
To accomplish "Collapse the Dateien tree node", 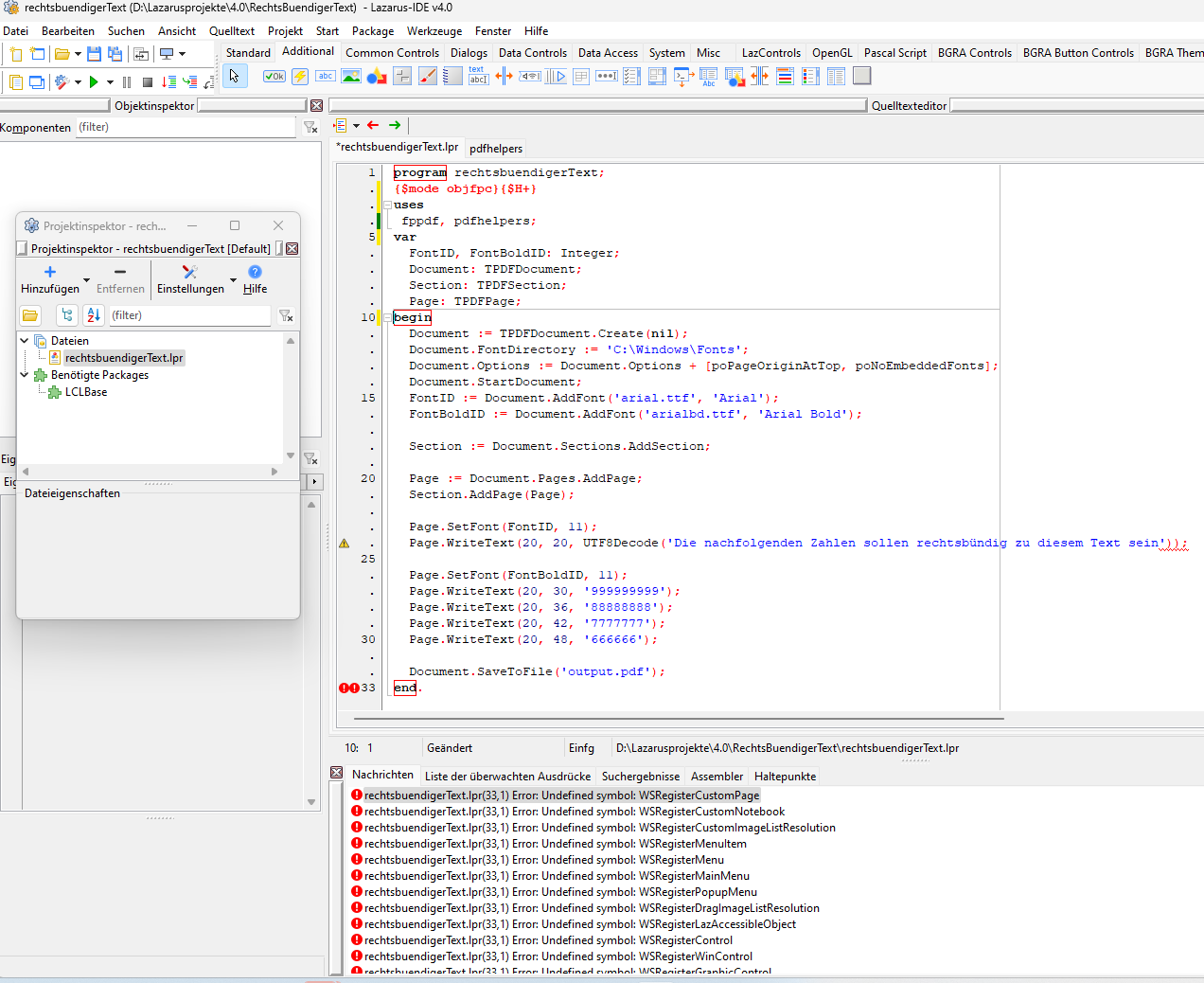I will (x=25, y=340).
